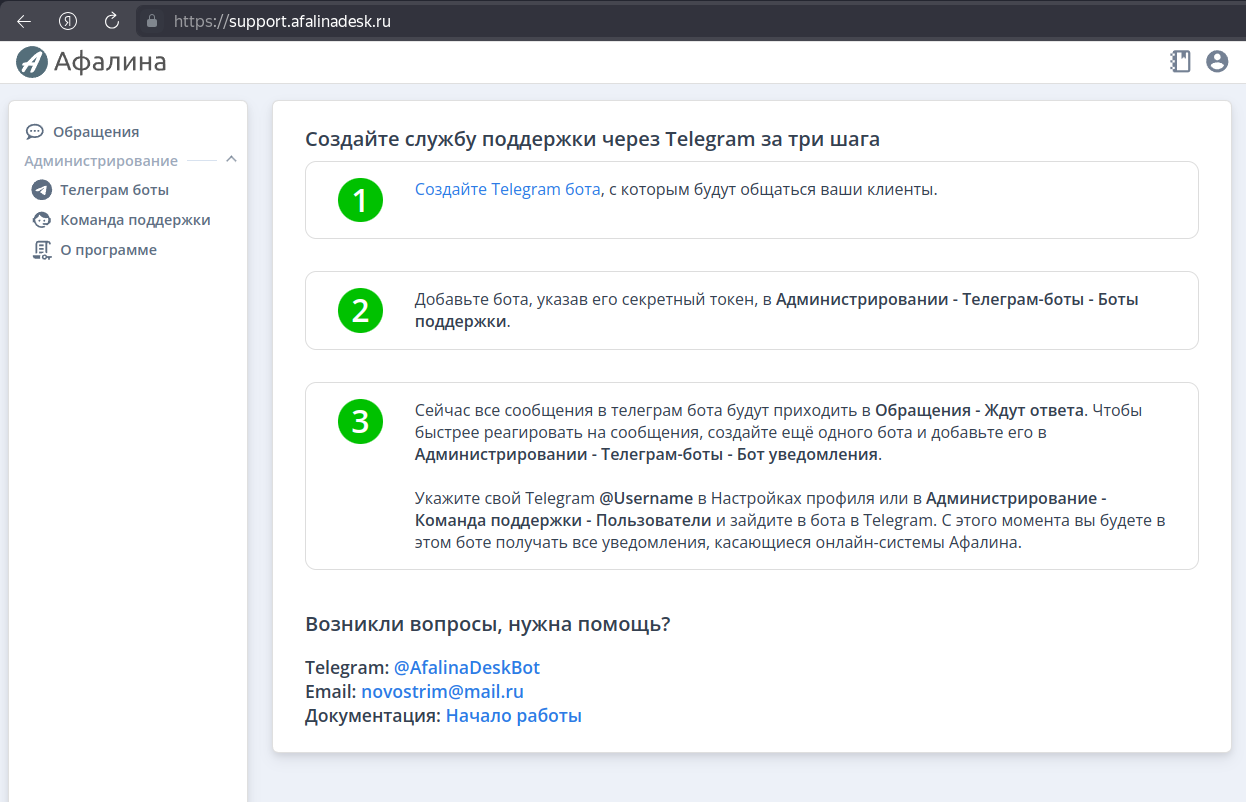Screen dimensions: 1246x802
Task: Click the browser back arrow
Action: (x=24, y=20)
